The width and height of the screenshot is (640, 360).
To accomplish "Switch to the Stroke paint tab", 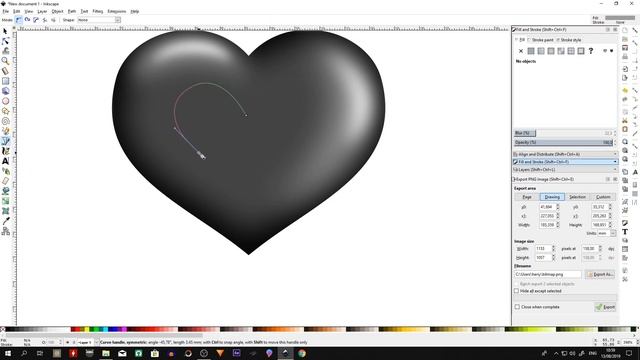I will [x=542, y=40].
